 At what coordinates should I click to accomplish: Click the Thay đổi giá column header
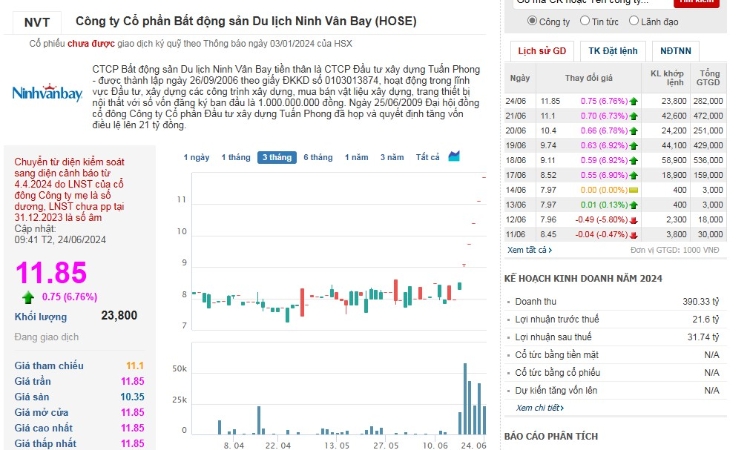(588, 77)
